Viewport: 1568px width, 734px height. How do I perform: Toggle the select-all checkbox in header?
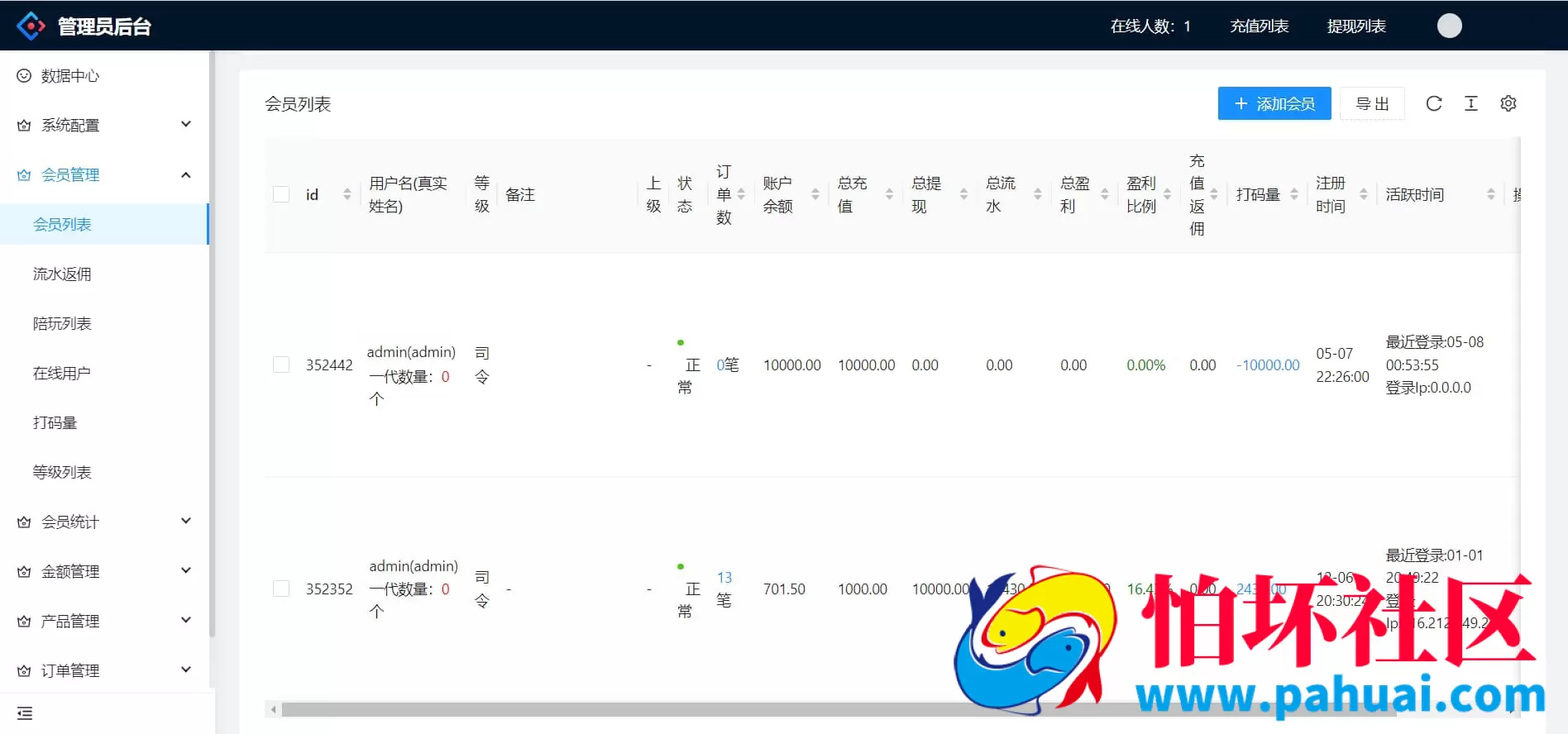(281, 194)
